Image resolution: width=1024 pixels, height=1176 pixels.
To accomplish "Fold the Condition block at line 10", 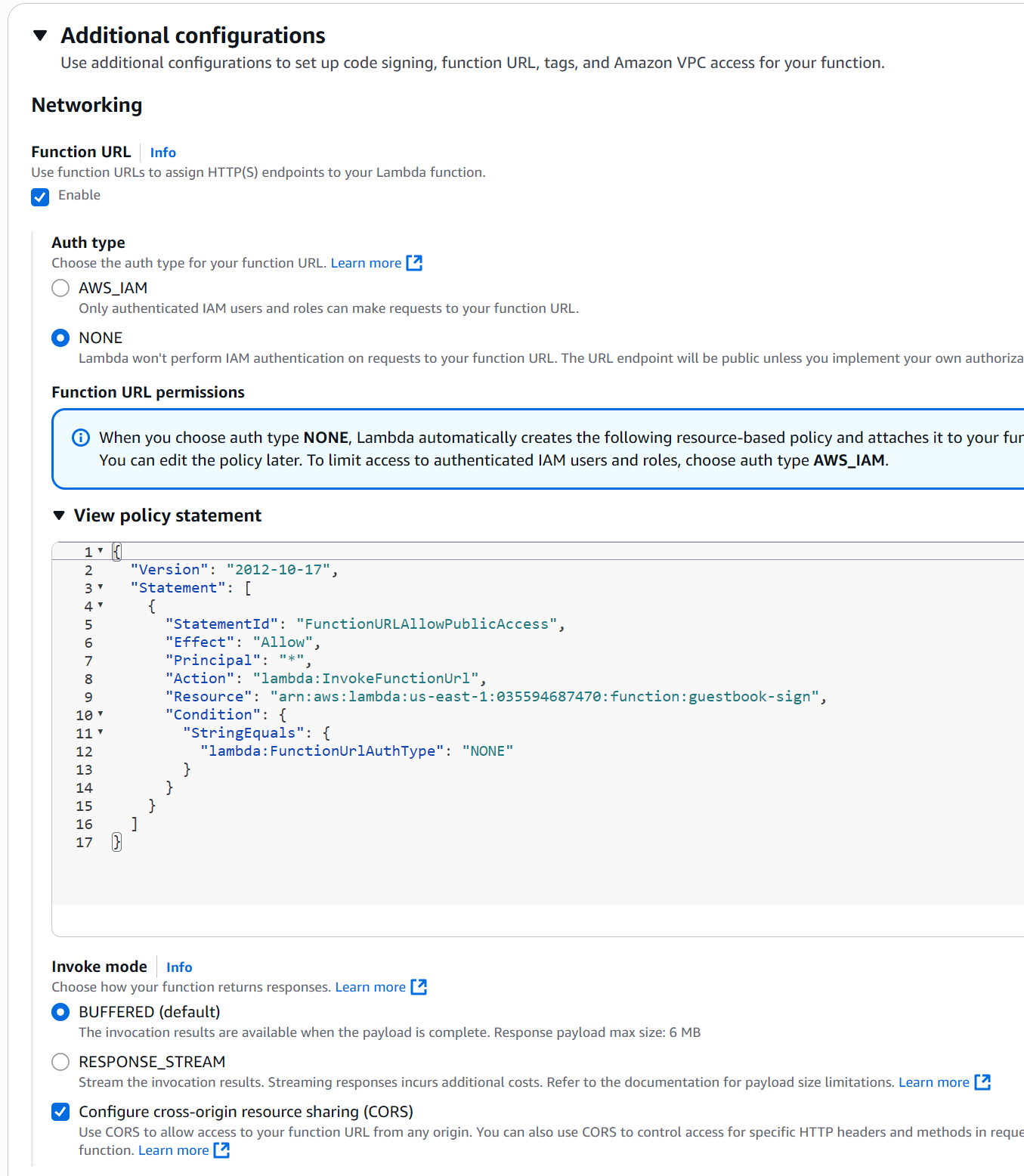I will pyautogui.click(x=101, y=714).
